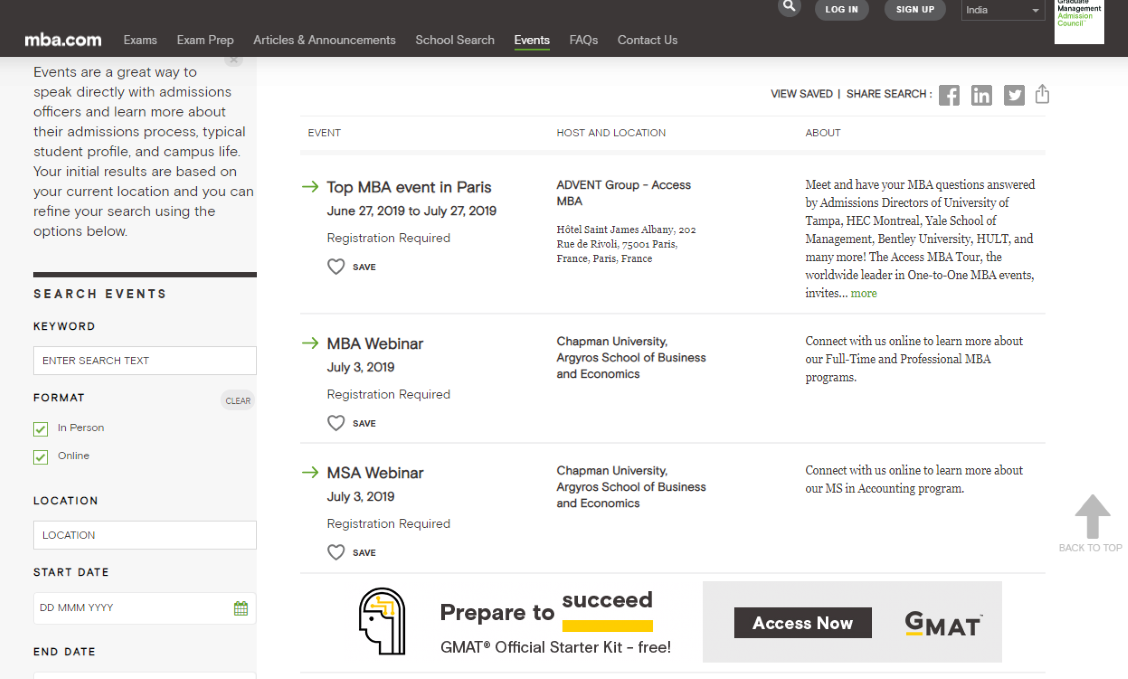Open the Exams menu
This screenshot has height=679, width=1128.
pos(140,40)
